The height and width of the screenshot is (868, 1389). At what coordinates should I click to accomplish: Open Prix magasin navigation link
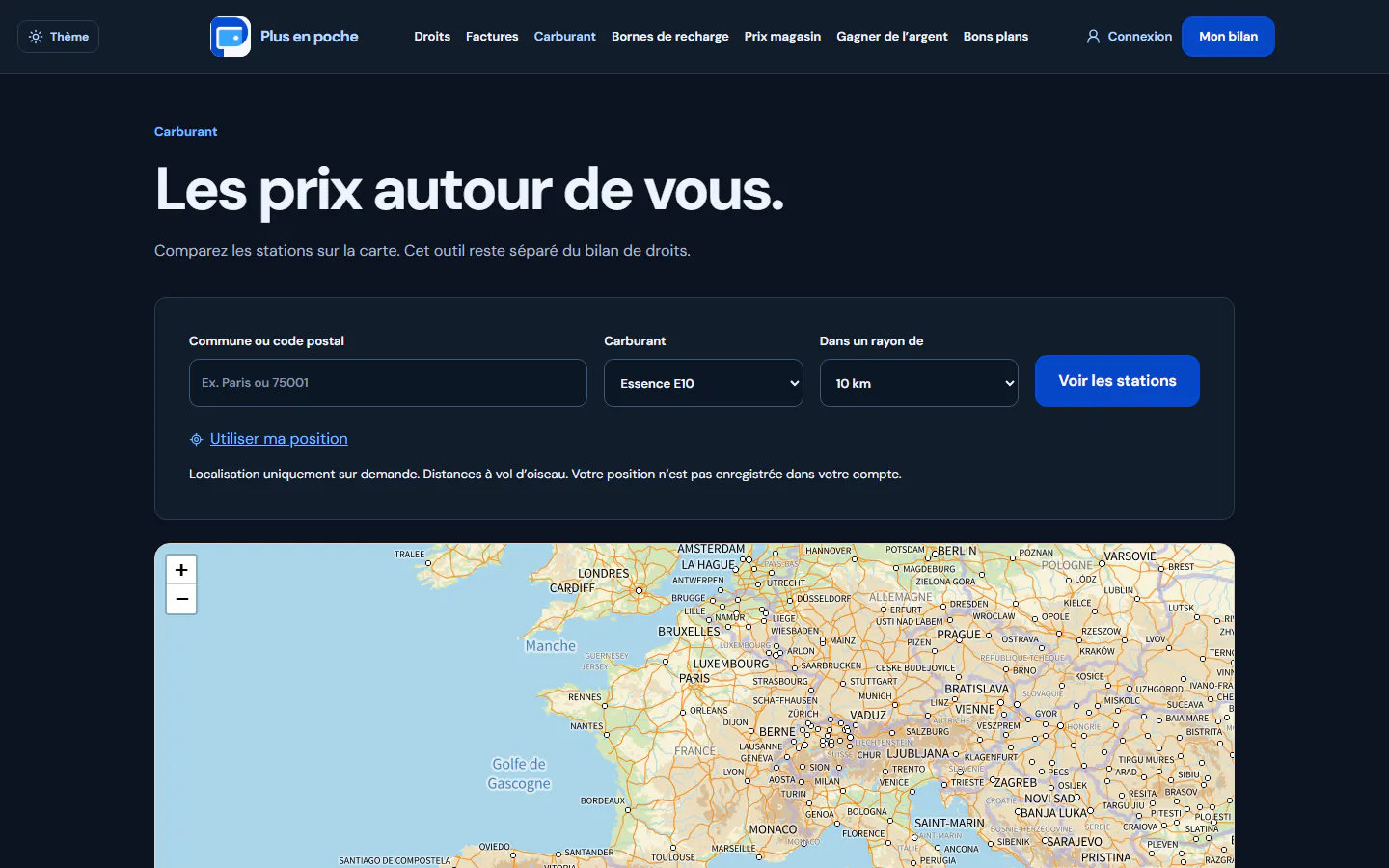(782, 37)
